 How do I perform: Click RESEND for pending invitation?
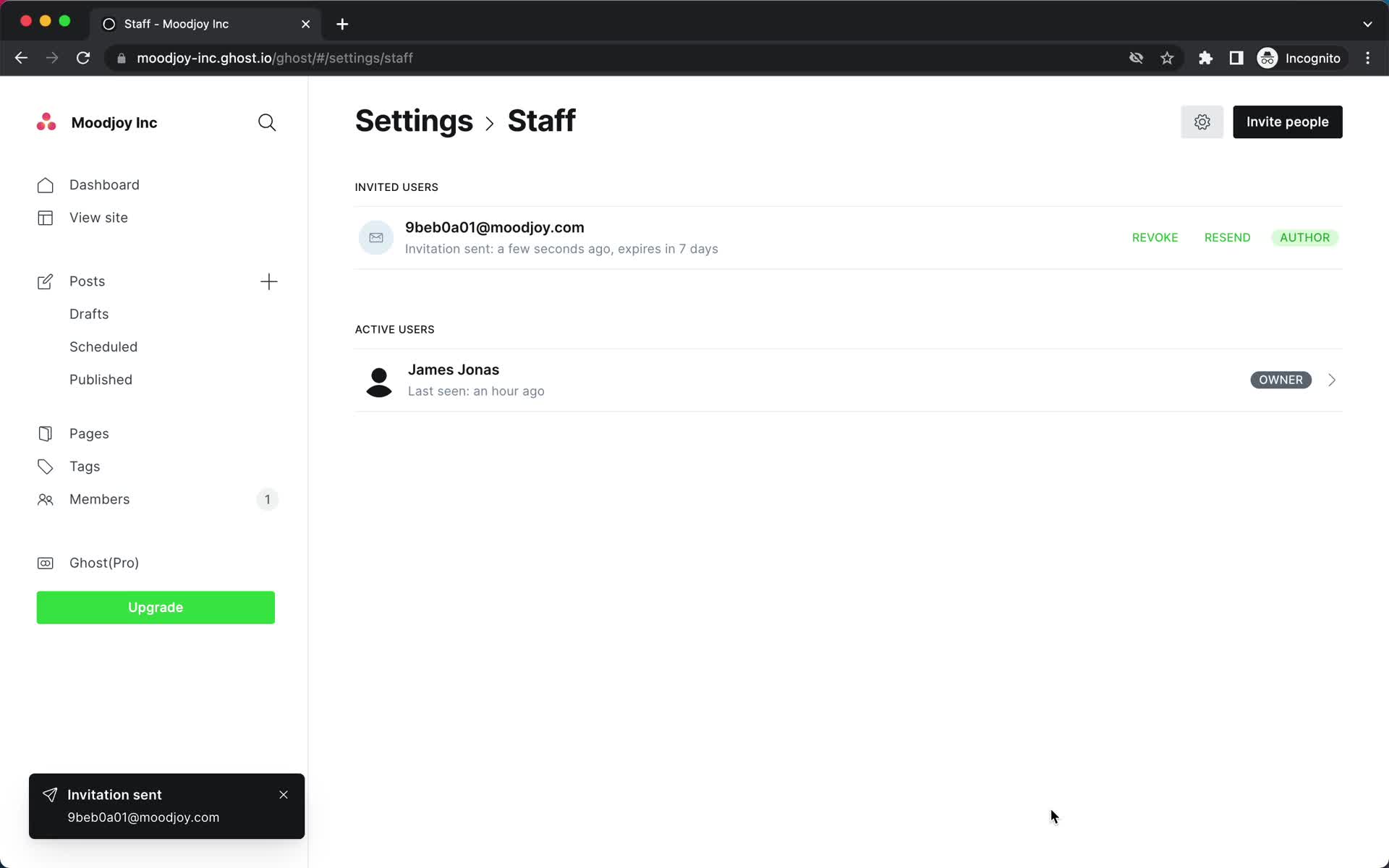pos(1227,237)
